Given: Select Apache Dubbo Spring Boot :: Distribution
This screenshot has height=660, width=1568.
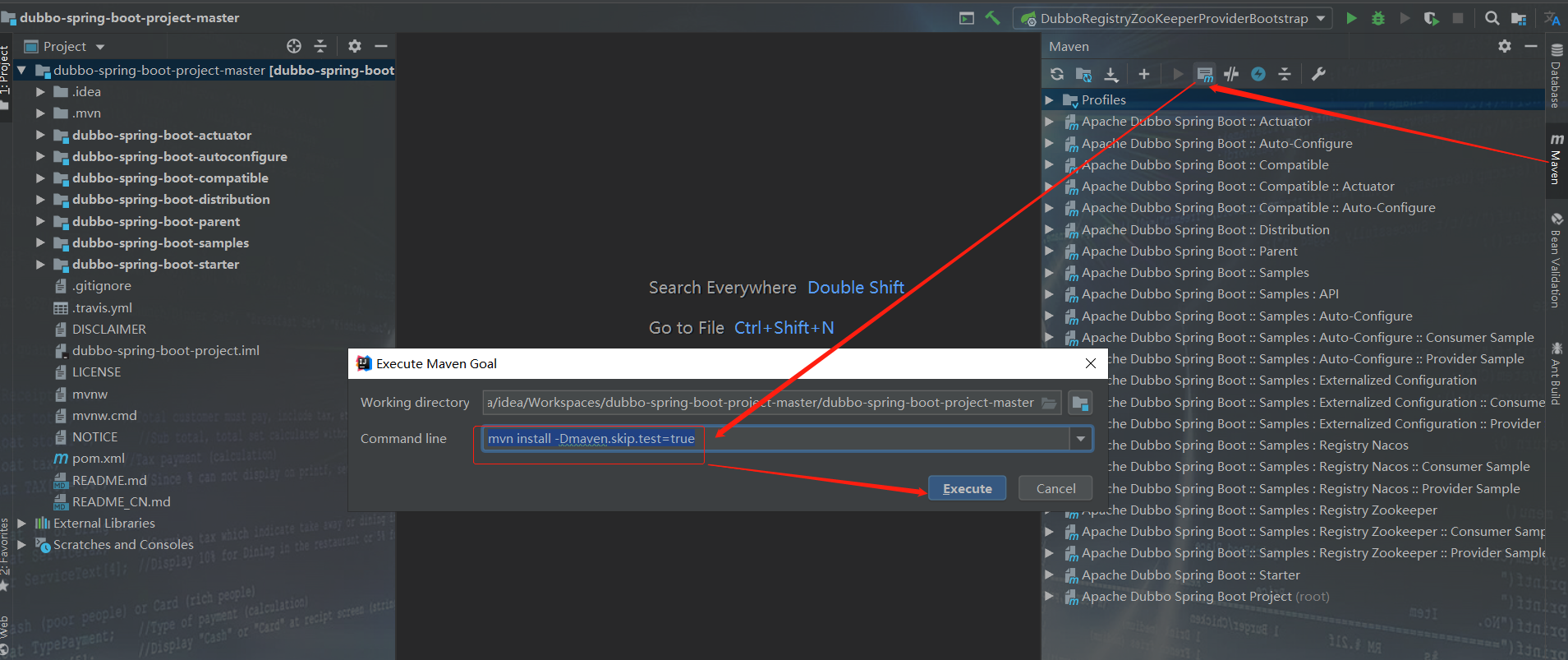Looking at the screenshot, I should tap(1205, 229).
